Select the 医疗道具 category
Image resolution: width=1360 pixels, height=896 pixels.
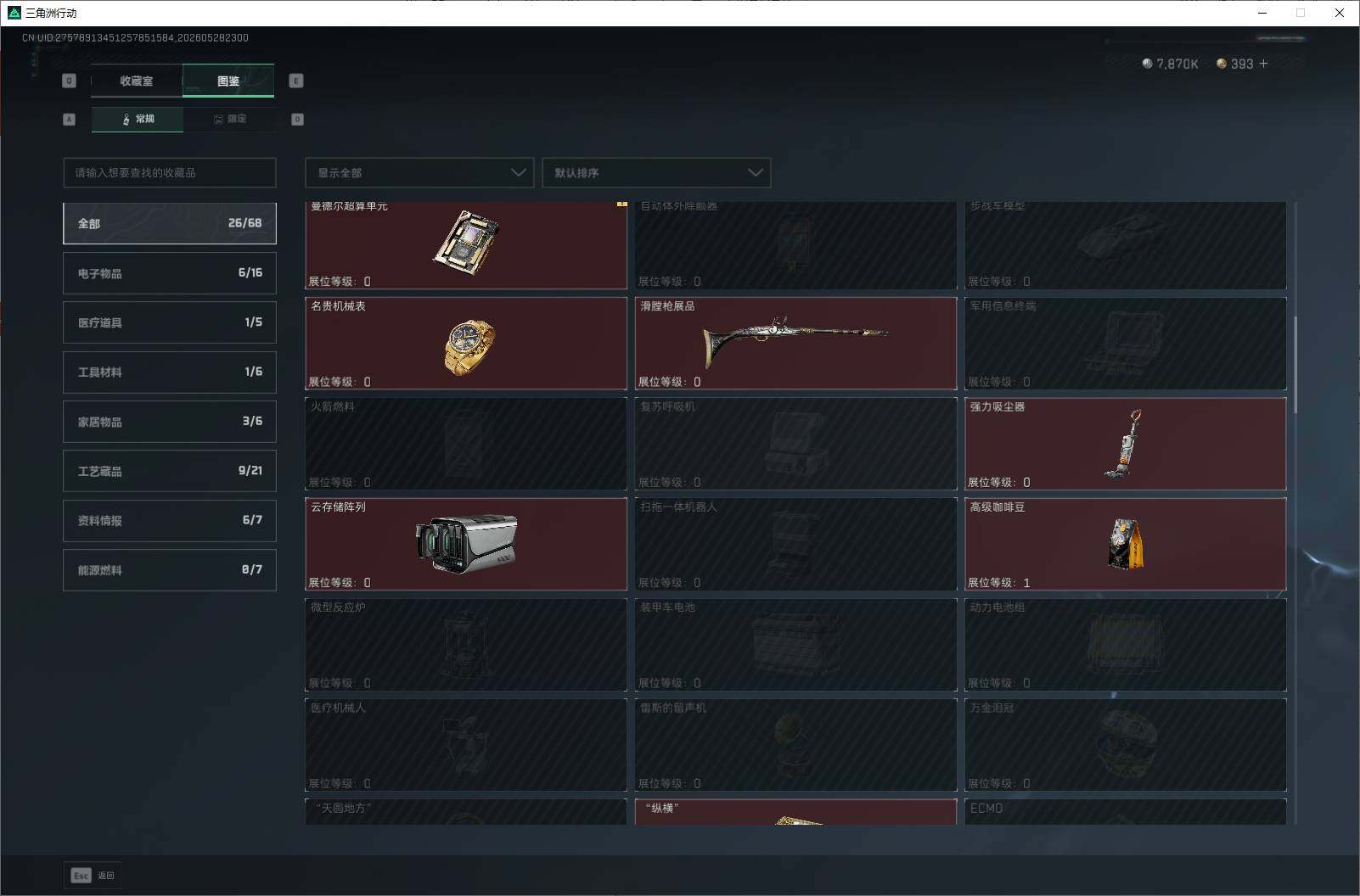tap(170, 322)
